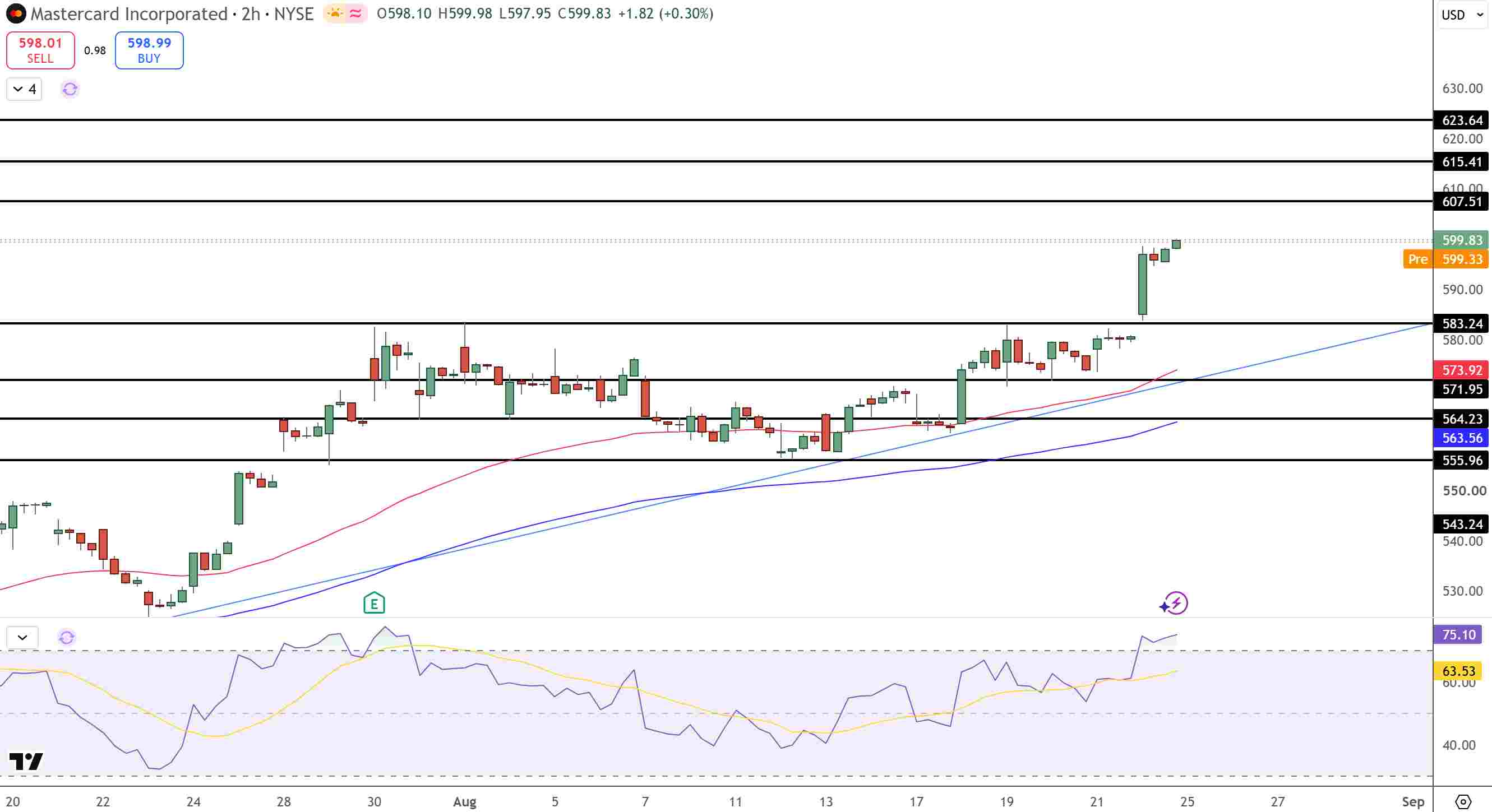Click the 607.51 horizontal line price label
This screenshot has height=812, width=1492.
[x=1461, y=201]
